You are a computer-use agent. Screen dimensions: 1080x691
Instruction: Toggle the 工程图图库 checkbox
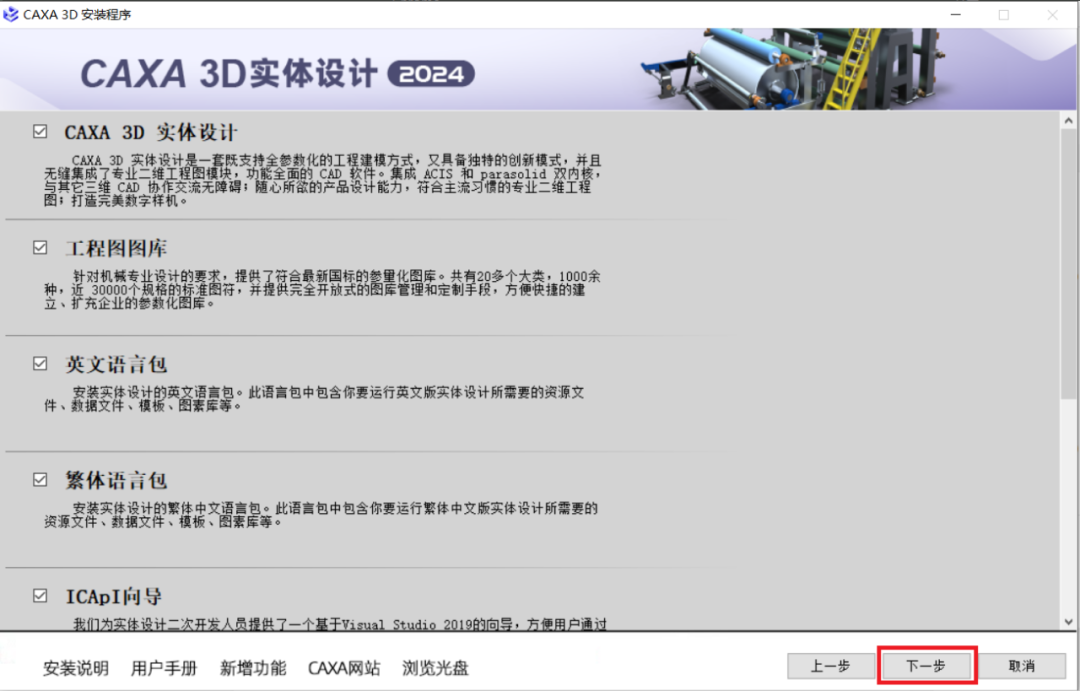(x=40, y=247)
